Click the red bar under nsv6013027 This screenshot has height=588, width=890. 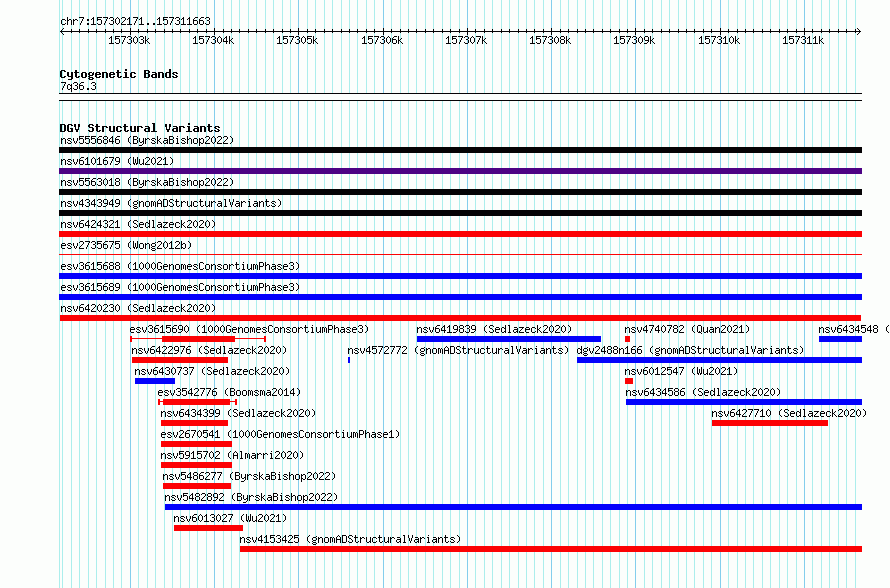click(208, 528)
